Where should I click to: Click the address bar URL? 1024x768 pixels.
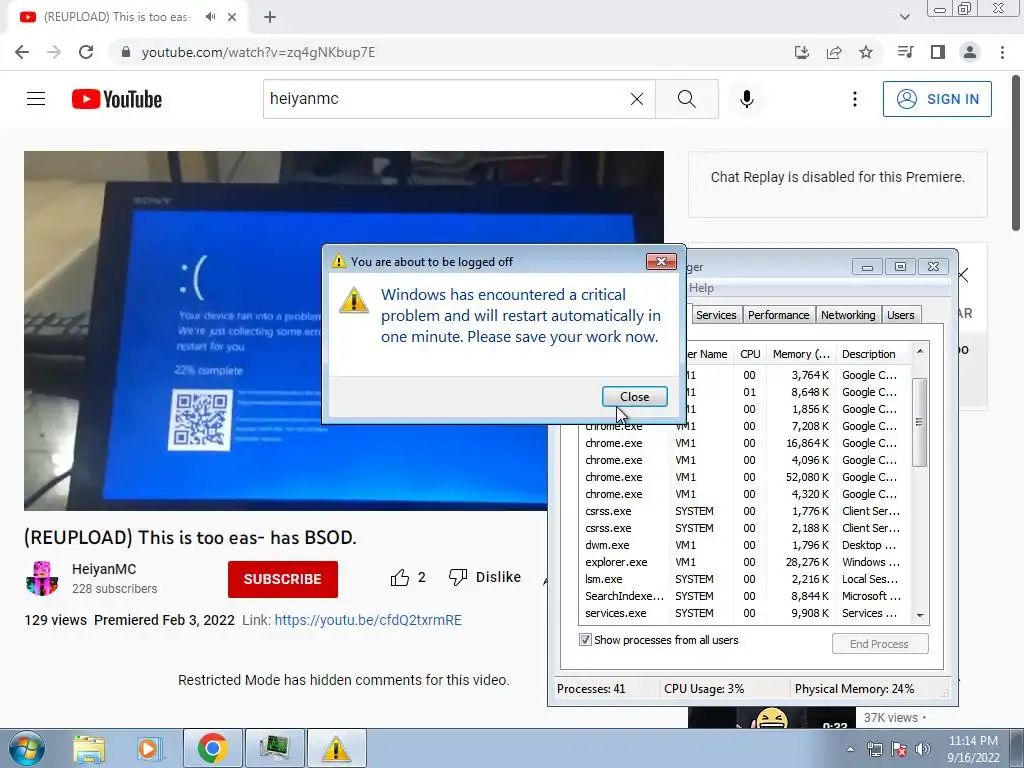pyautogui.click(x=258, y=52)
